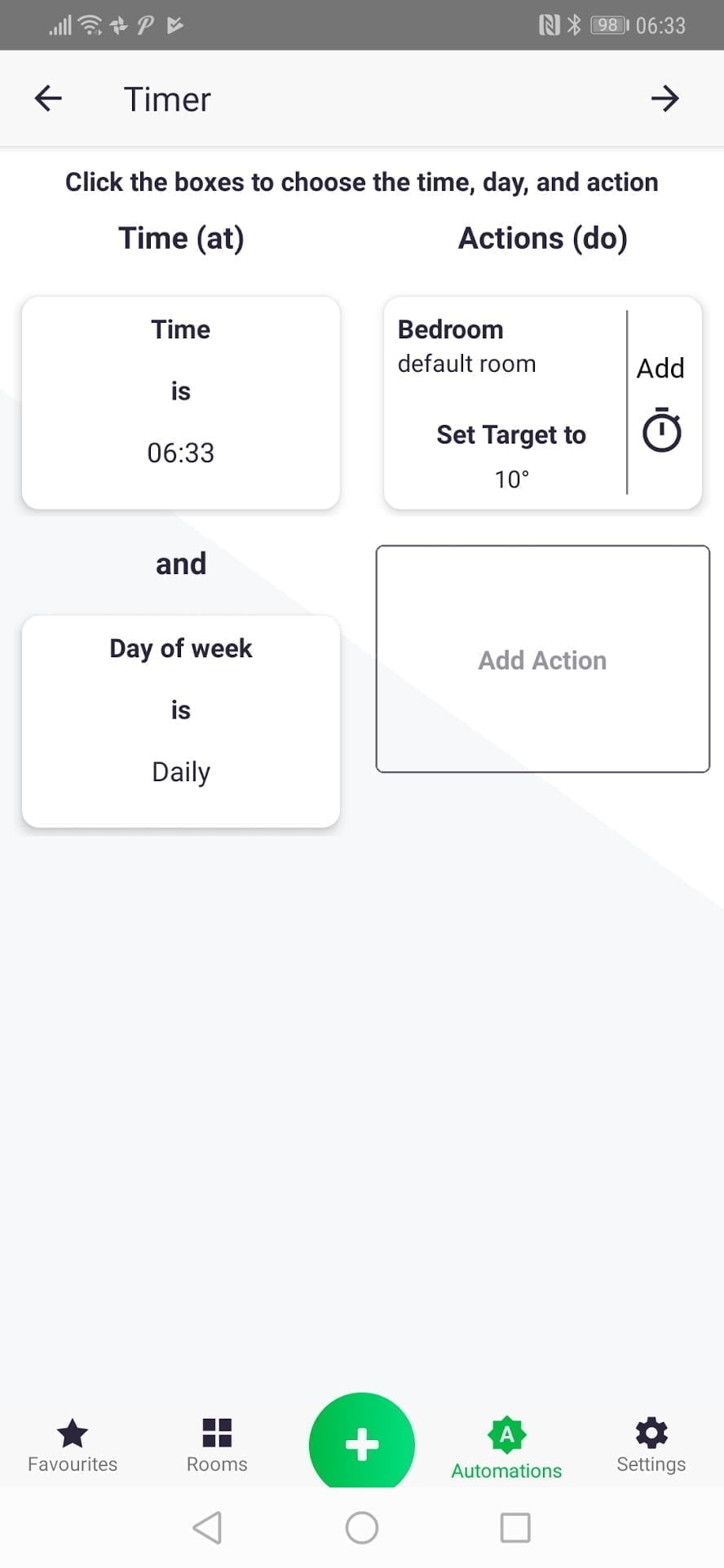
Task: Tap the back arrow in header
Action: pyautogui.click(x=48, y=99)
